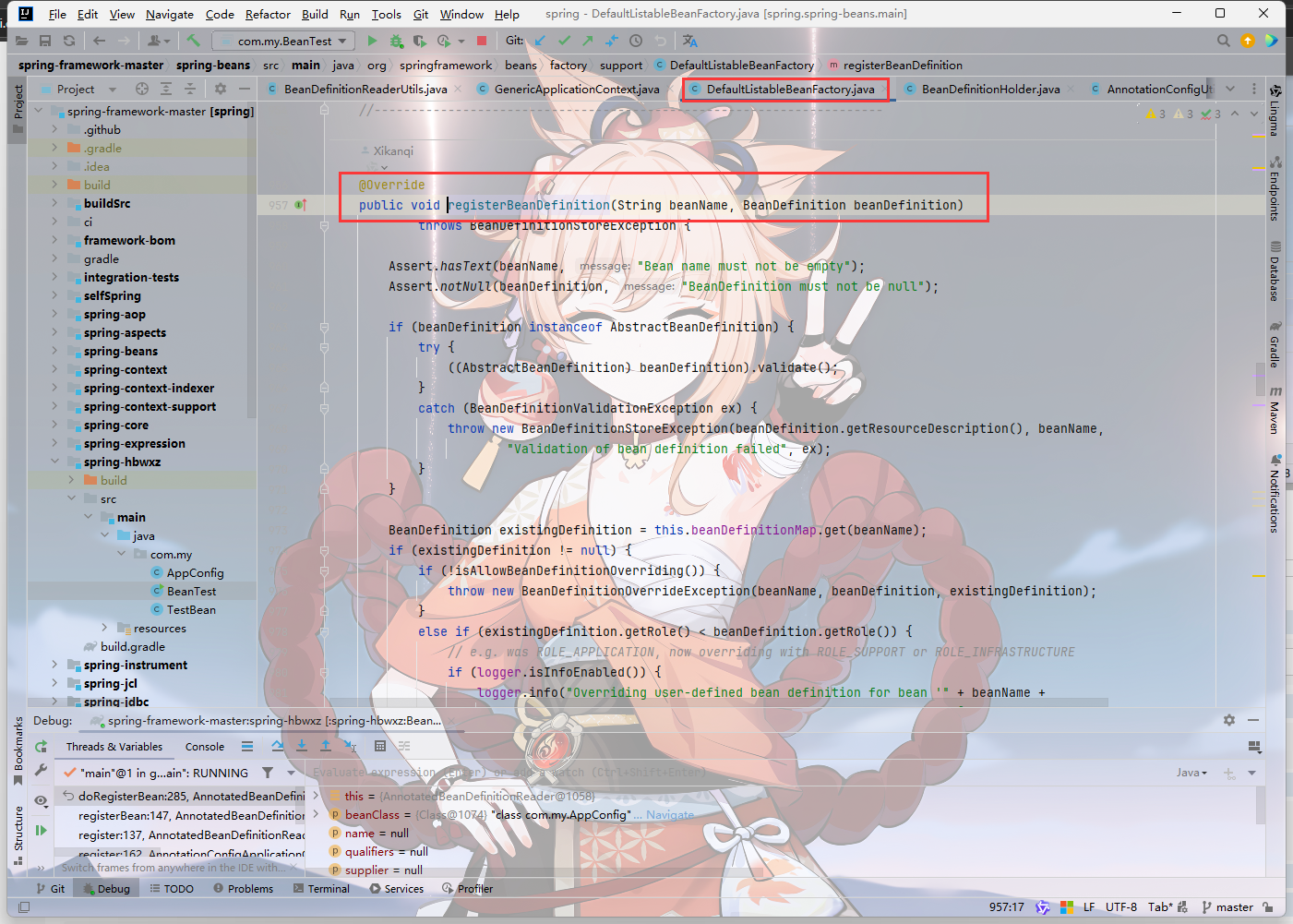
Task: Toggle the Lingma side panel button
Action: pos(1275,111)
